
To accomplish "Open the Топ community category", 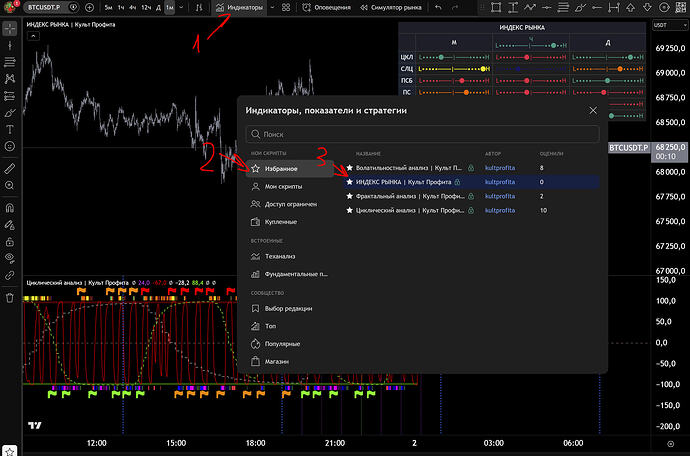I will coord(290,326).
